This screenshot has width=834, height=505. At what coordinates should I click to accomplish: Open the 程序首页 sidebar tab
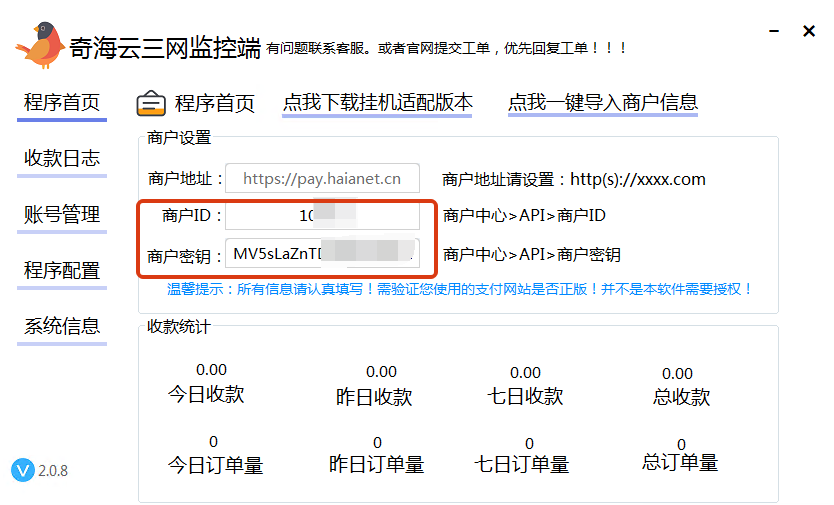(62, 102)
